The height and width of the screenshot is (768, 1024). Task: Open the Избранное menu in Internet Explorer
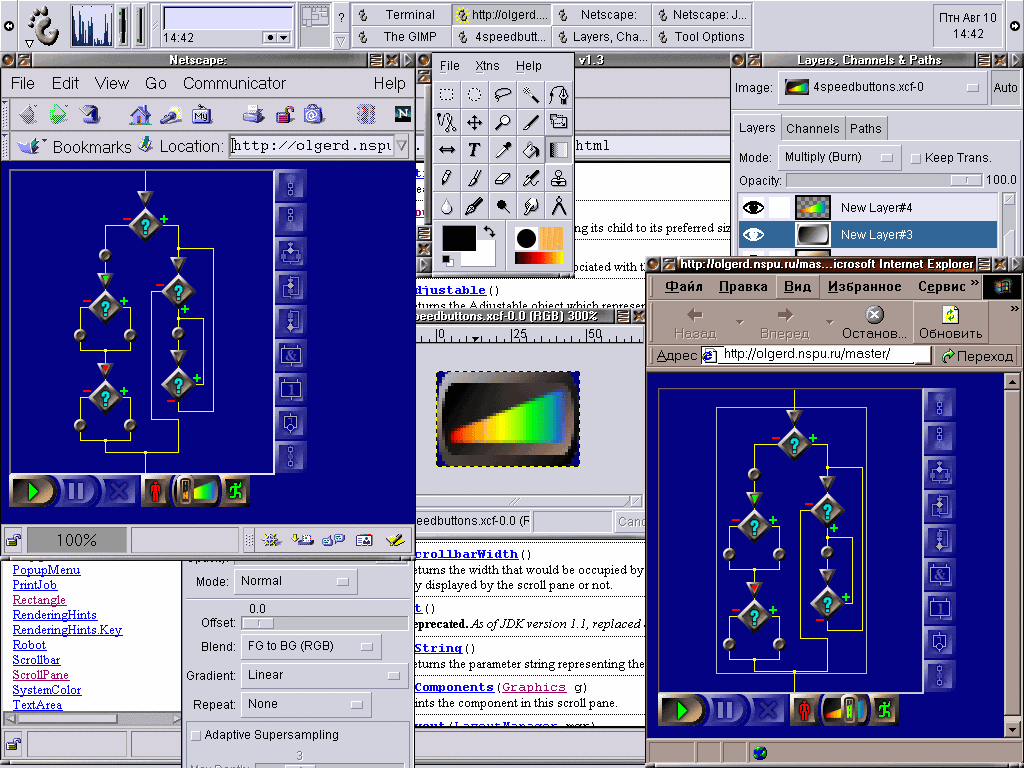865,287
